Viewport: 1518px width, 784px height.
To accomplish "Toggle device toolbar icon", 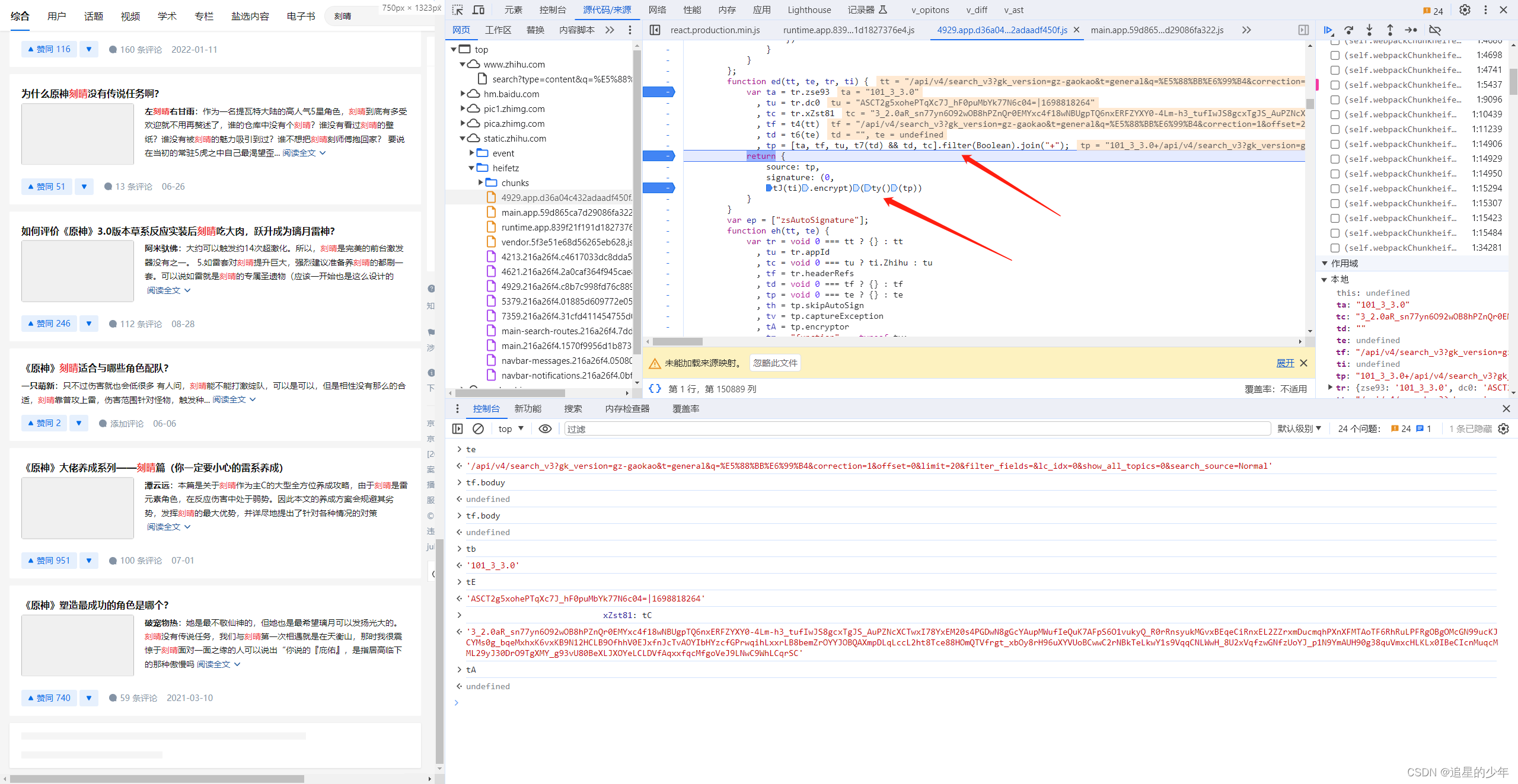I will click(x=479, y=10).
